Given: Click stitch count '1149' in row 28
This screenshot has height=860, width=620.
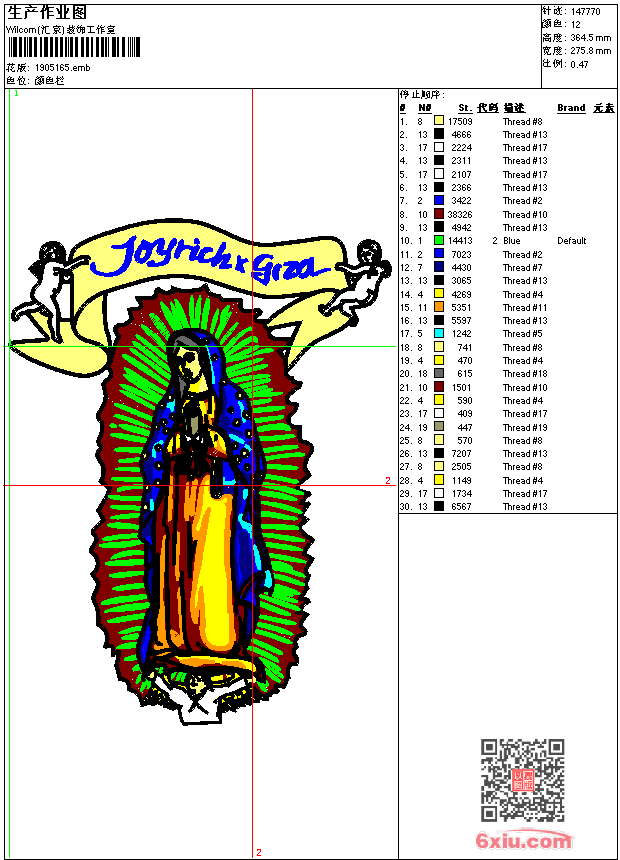Looking at the screenshot, I should [x=461, y=480].
